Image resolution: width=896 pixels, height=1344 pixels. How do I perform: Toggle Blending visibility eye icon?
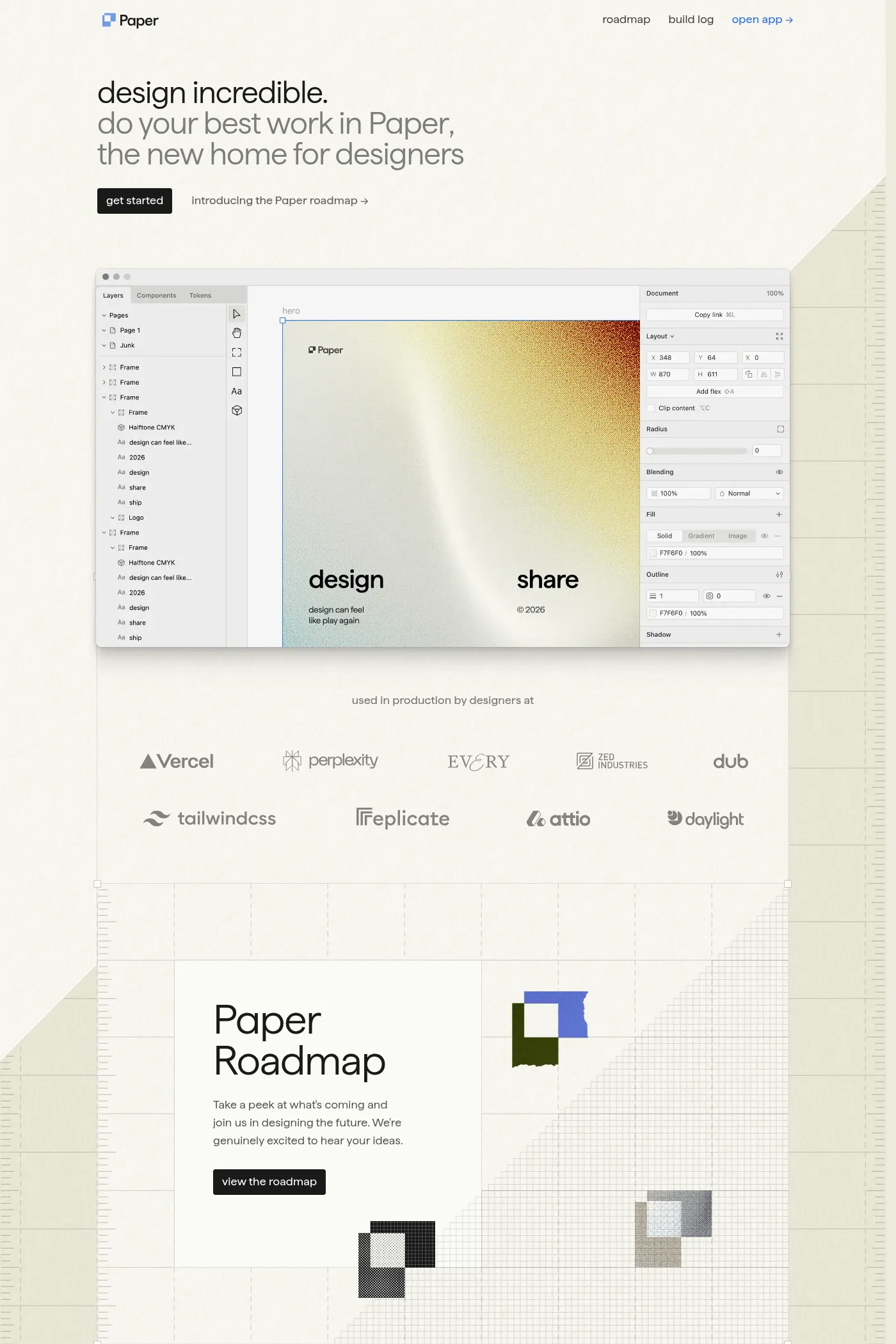tap(779, 472)
